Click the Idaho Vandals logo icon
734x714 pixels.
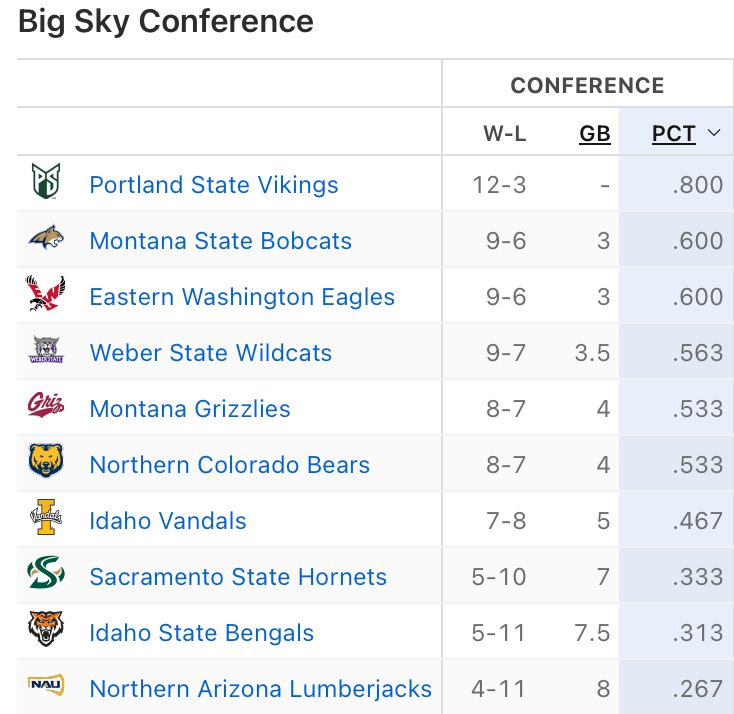[46, 519]
